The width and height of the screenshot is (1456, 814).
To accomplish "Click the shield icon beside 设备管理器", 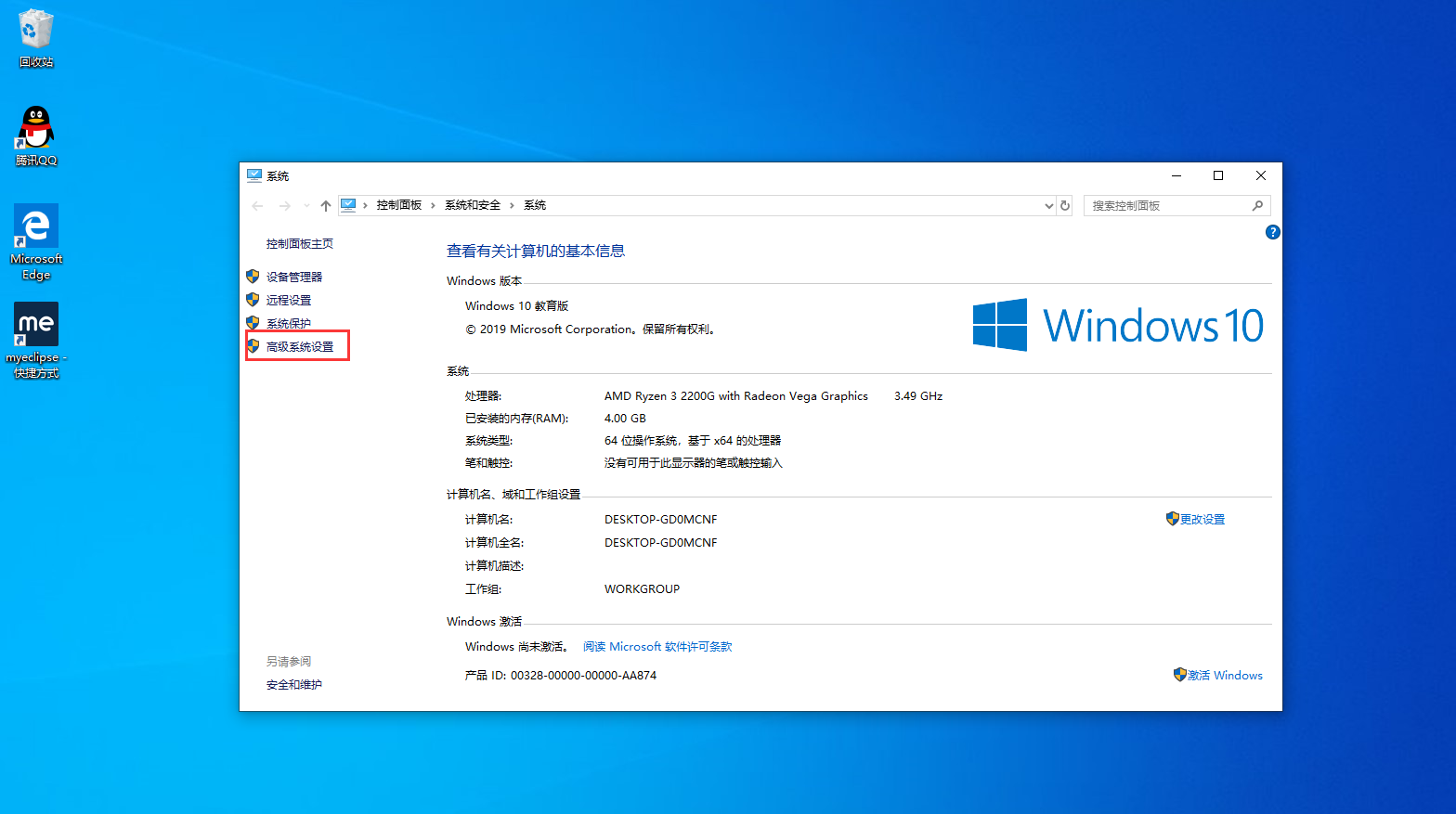I will point(253,277).
